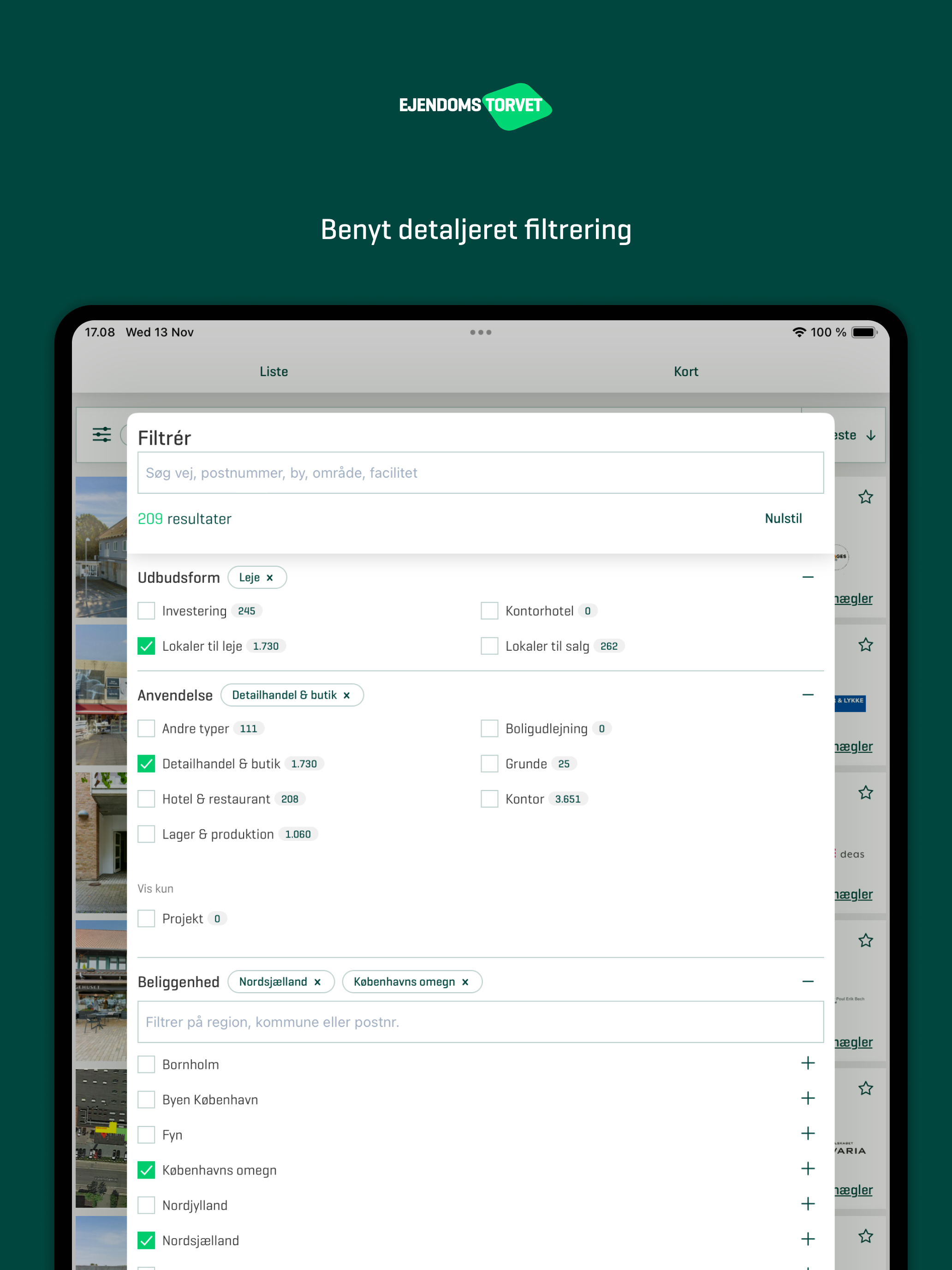Tap the Wi-Fi status icon

point(799,332)
